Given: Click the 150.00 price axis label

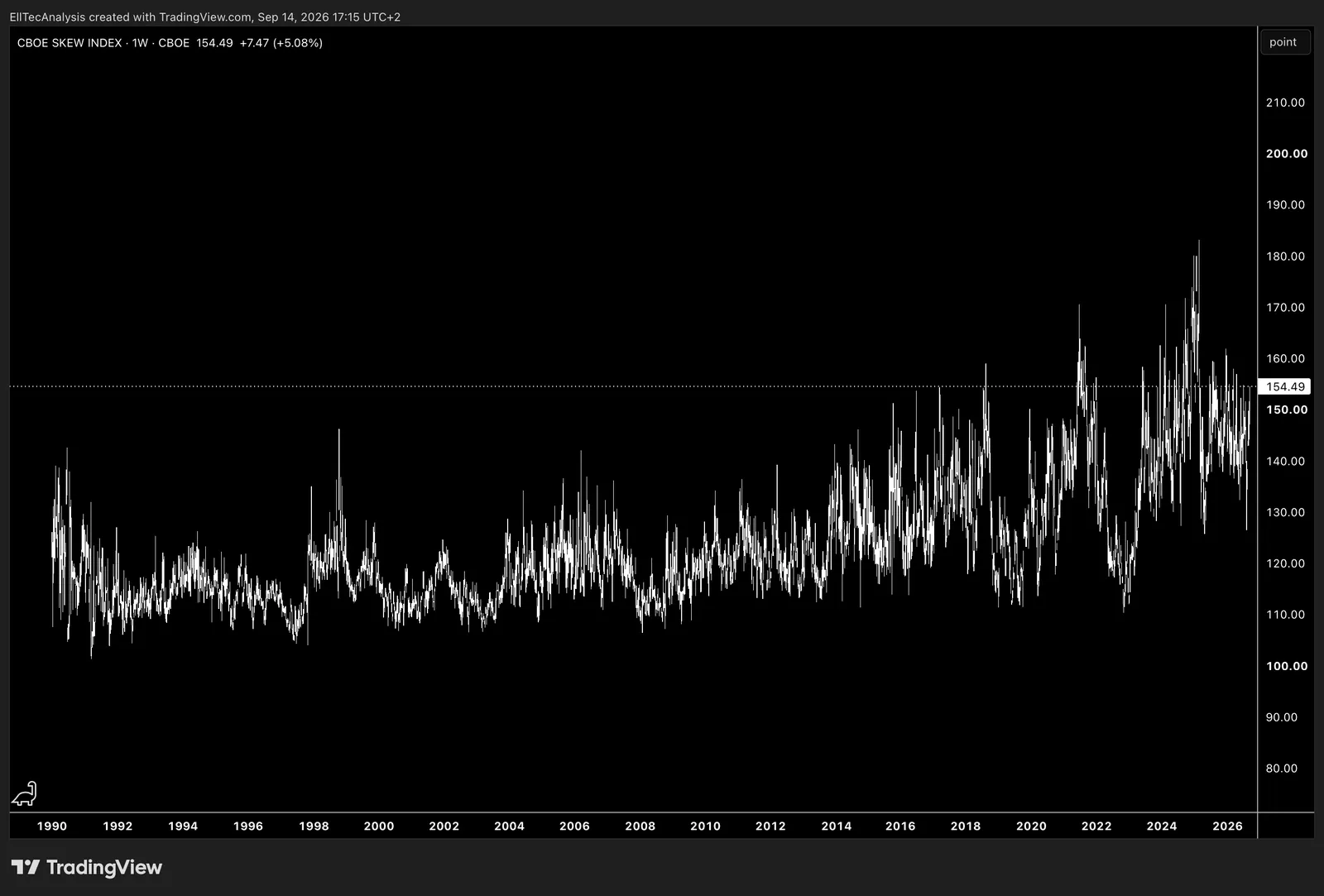Looking at the screenshot, I should tap(1287, 410).
